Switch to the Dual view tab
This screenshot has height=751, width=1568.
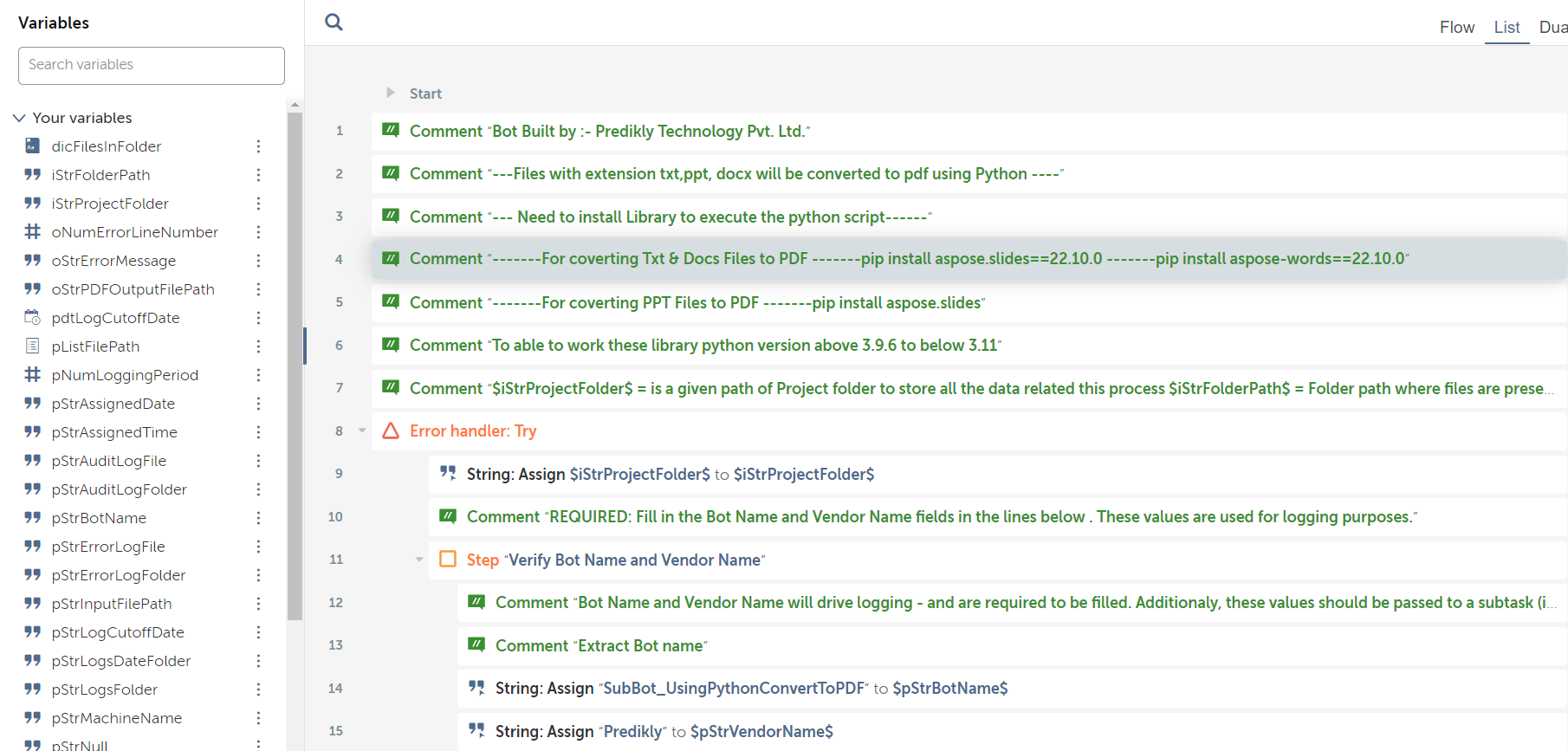click(1552, 28)
